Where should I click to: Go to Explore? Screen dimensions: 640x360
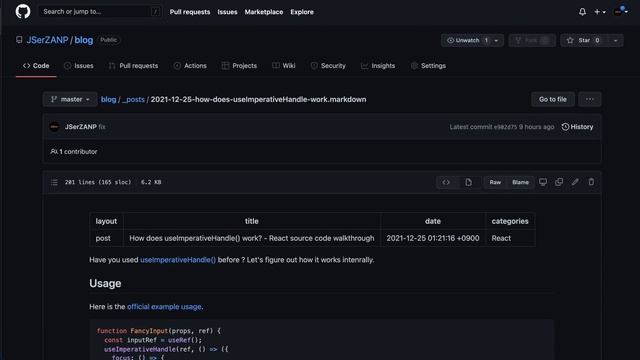click(x=302, y=12)
